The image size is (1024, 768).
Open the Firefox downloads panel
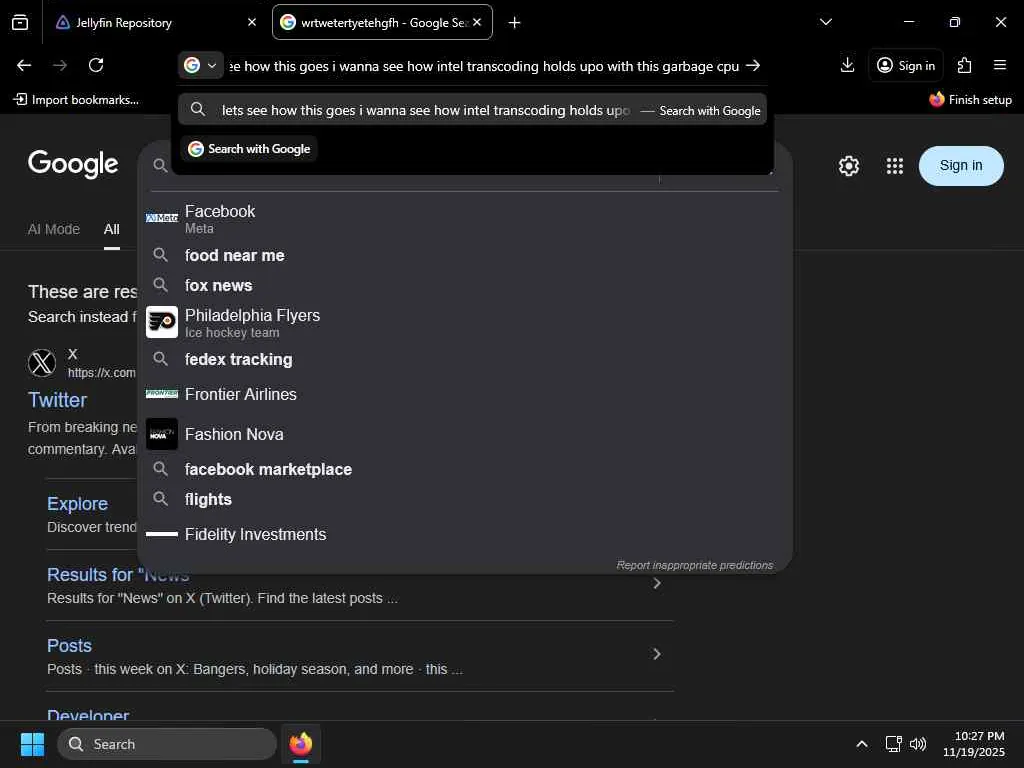point(847,65)
